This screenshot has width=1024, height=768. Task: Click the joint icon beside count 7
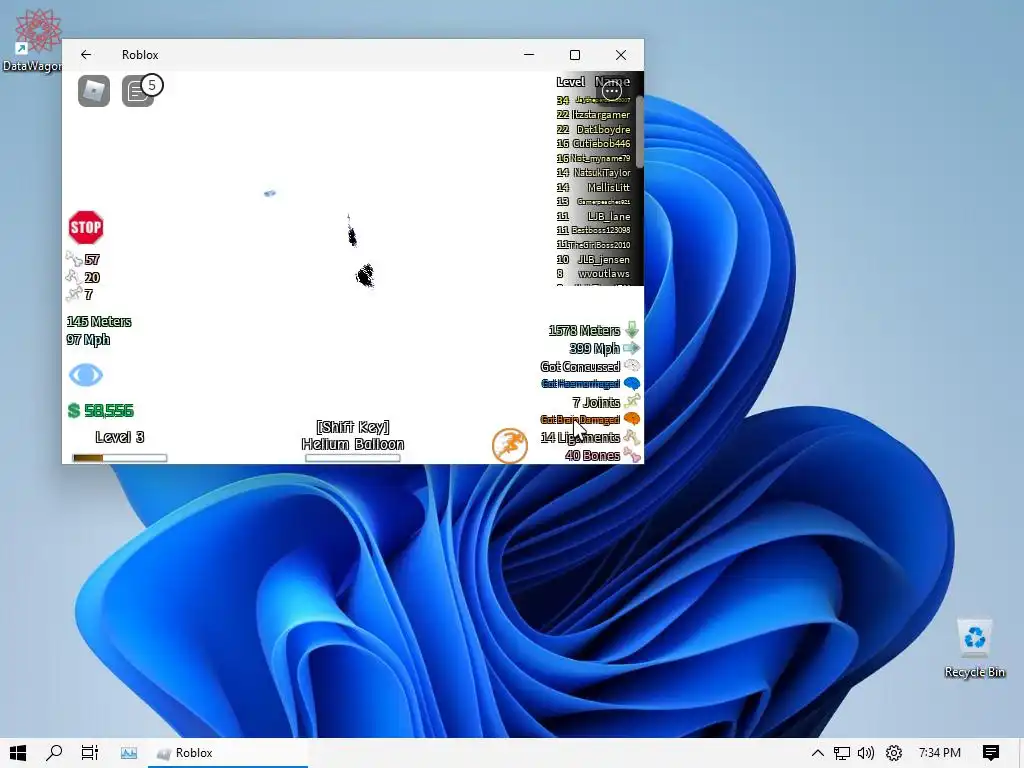[74, 294]
